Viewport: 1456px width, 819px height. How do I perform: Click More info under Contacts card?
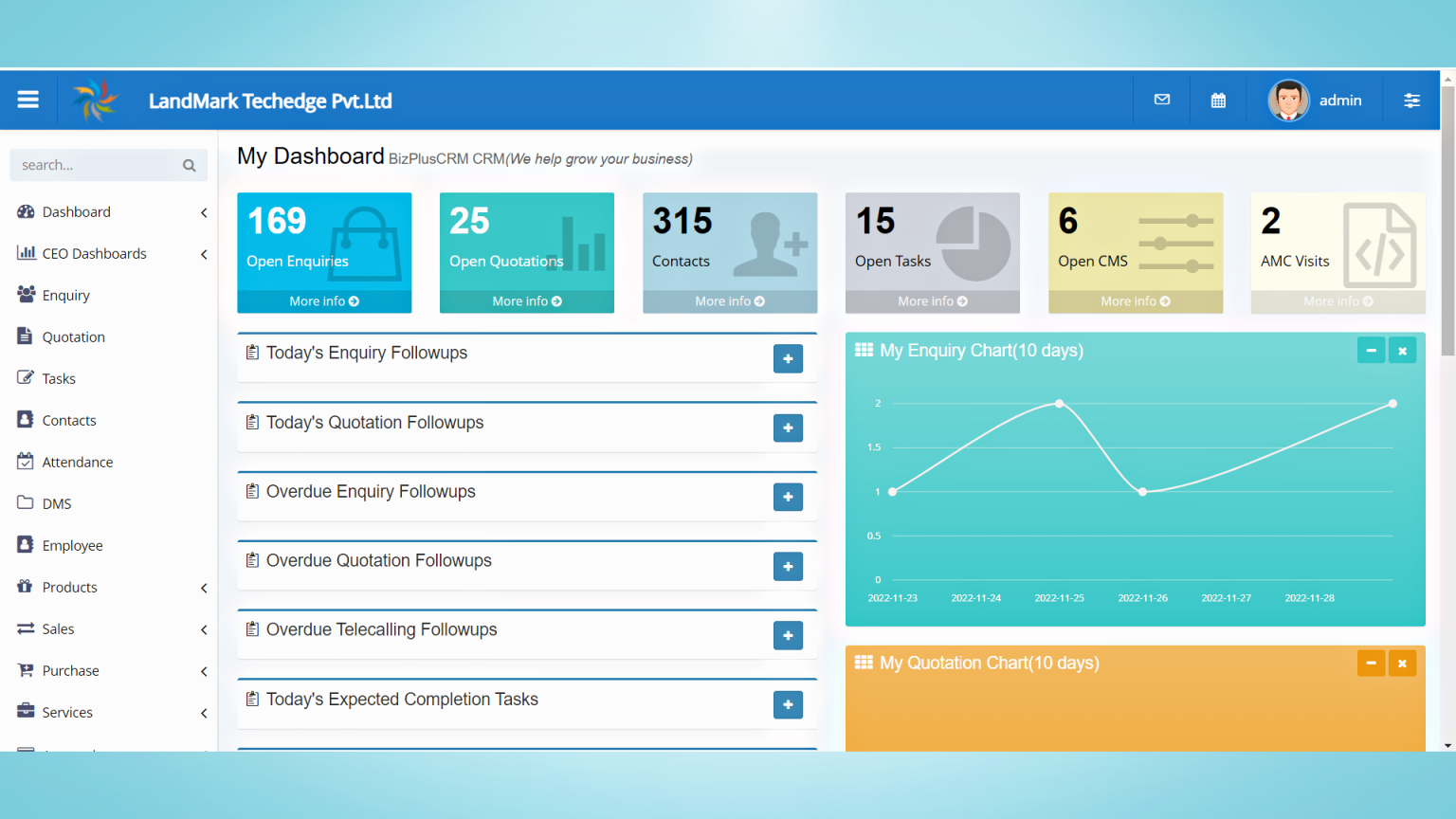click(729, 301)
